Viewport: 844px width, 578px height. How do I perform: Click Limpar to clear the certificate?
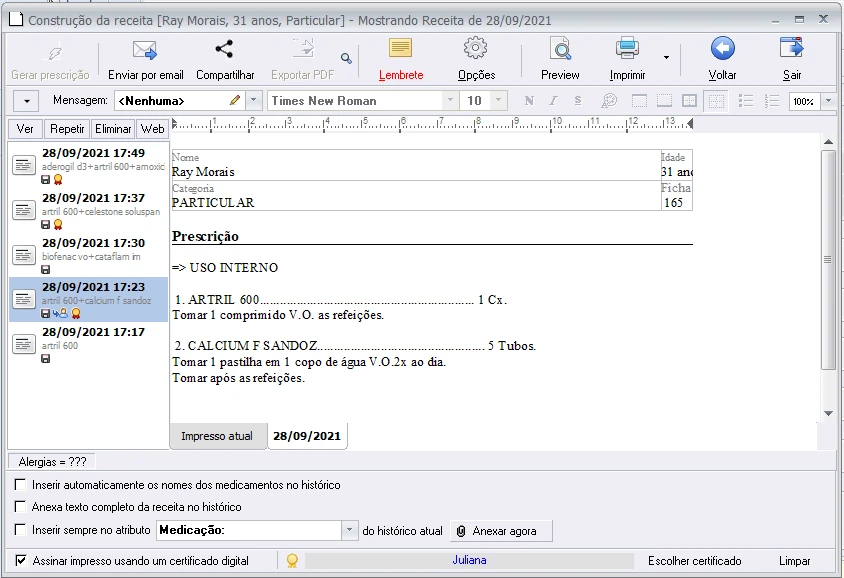point(794,561)
